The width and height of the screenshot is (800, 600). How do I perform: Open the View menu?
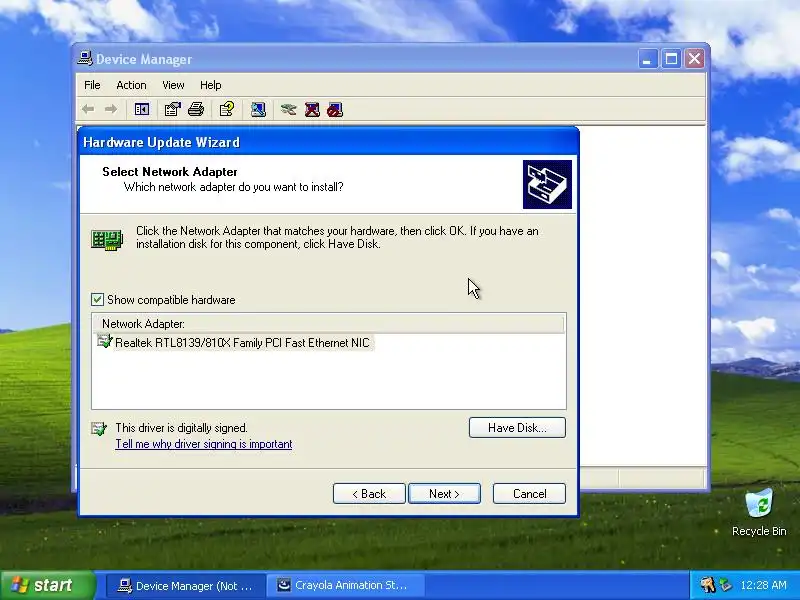[x=173, y=85]
